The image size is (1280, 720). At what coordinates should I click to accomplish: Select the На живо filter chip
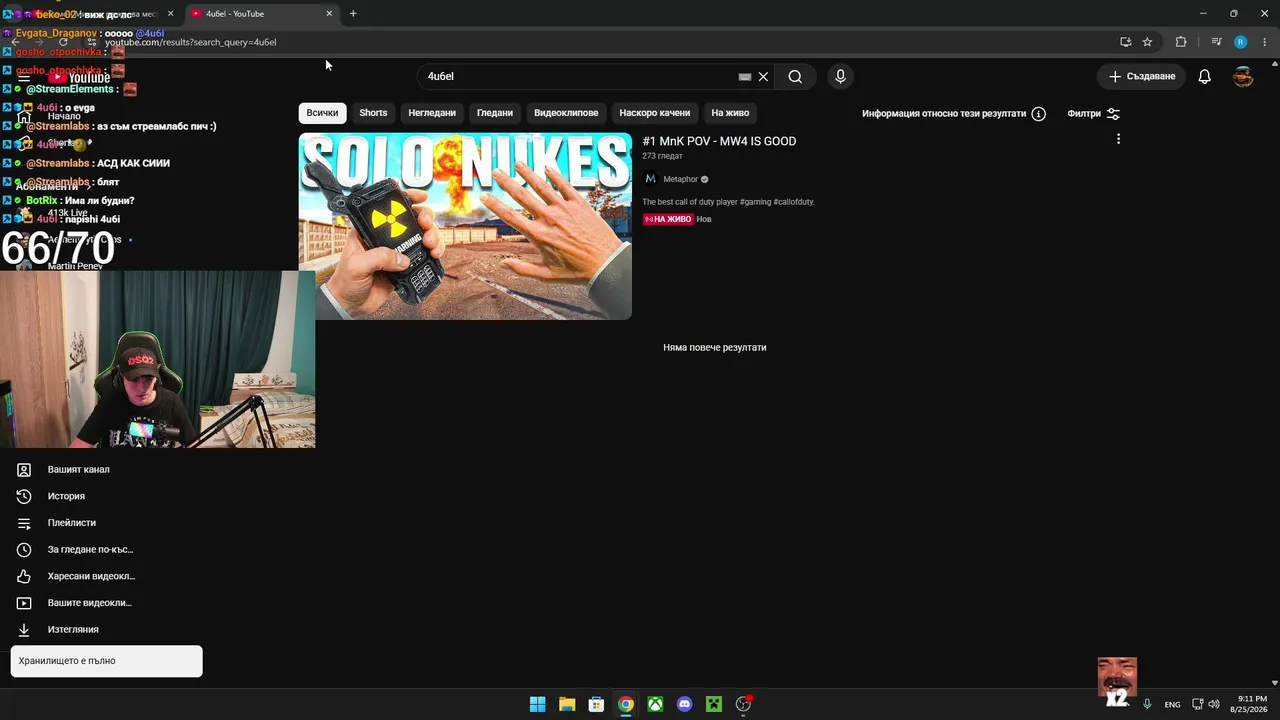coord(730,113)
